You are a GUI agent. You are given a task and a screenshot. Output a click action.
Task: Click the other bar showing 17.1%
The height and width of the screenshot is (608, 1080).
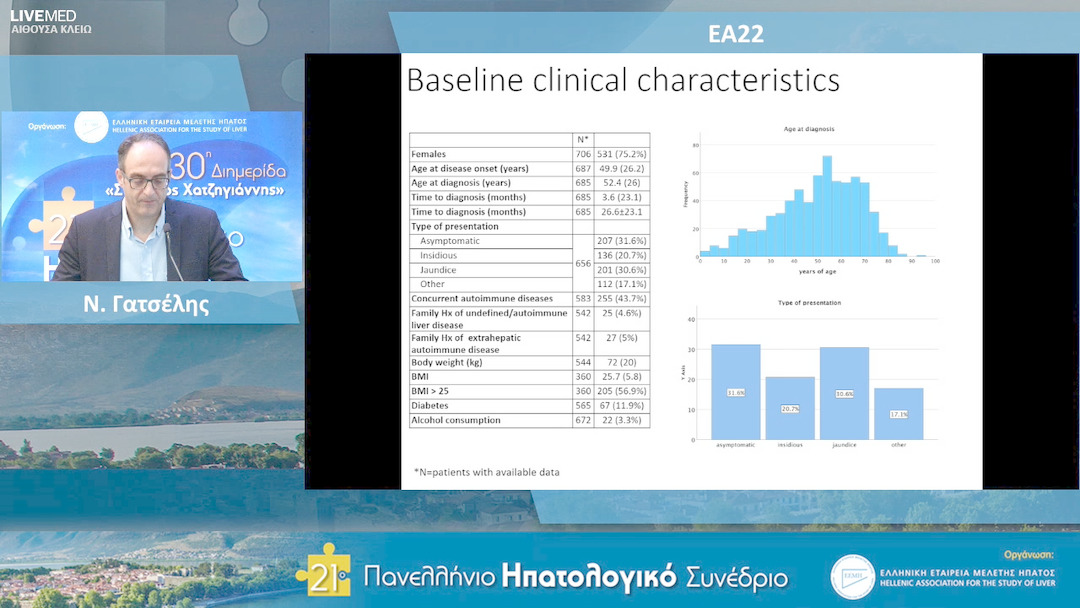tap(898, 413)
